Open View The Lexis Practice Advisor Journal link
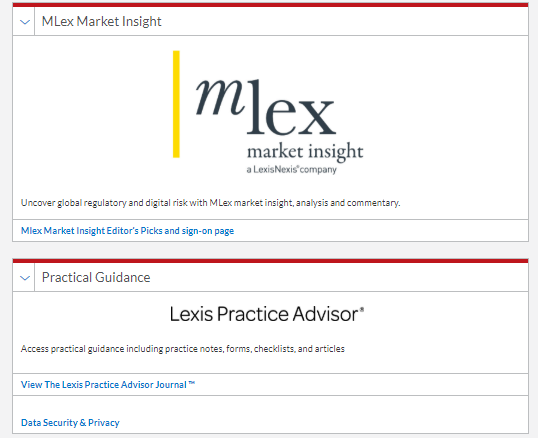 (x=108, y=384)
